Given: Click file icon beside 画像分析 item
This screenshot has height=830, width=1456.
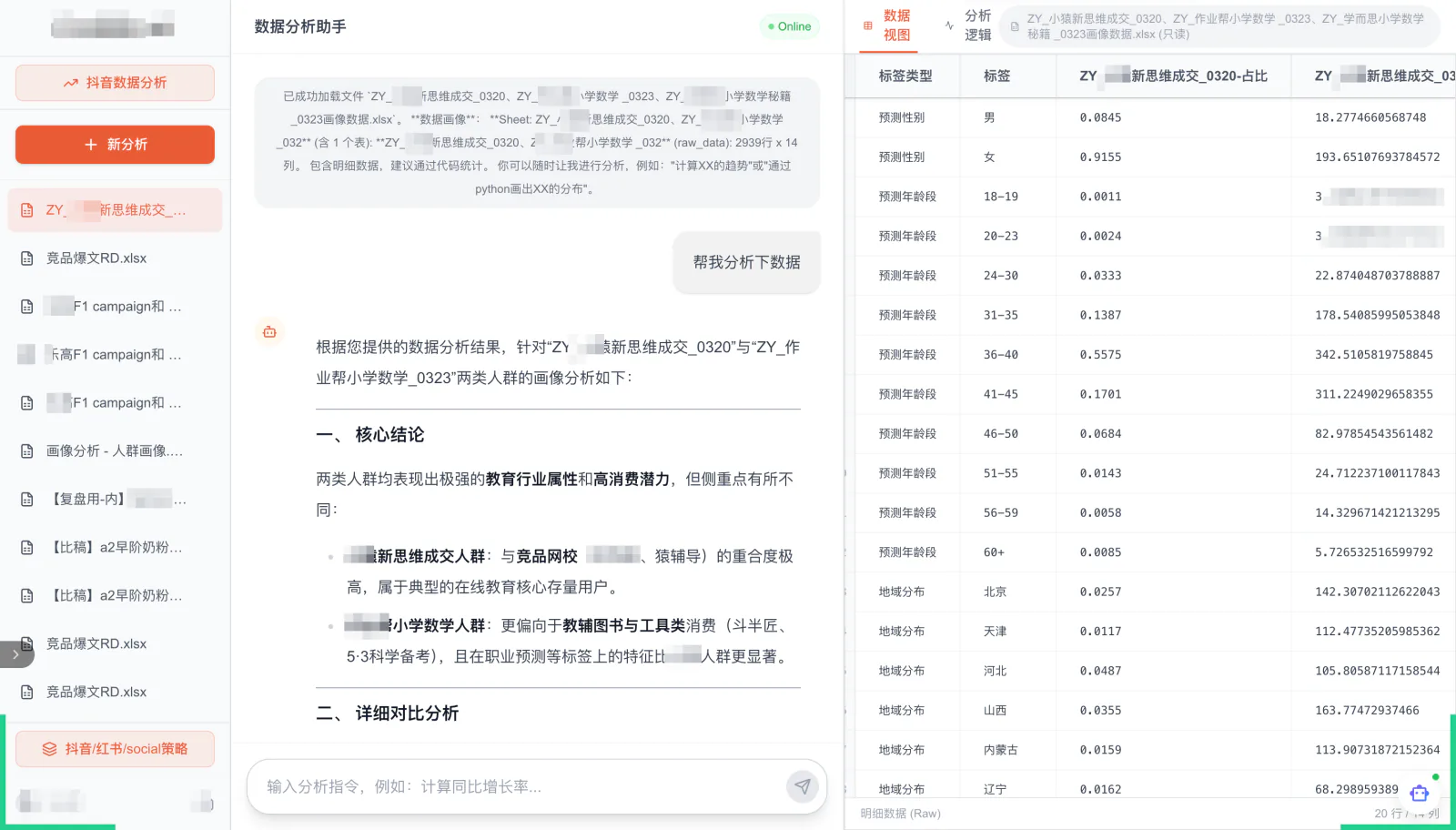Looking at the screenshot, I should pyautogui.click(x=27, y=451).
